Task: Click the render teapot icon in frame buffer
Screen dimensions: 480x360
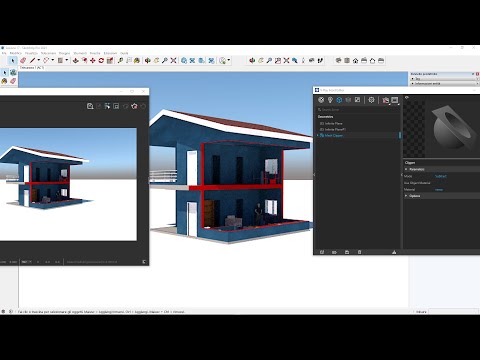Action: coord(134,106)
